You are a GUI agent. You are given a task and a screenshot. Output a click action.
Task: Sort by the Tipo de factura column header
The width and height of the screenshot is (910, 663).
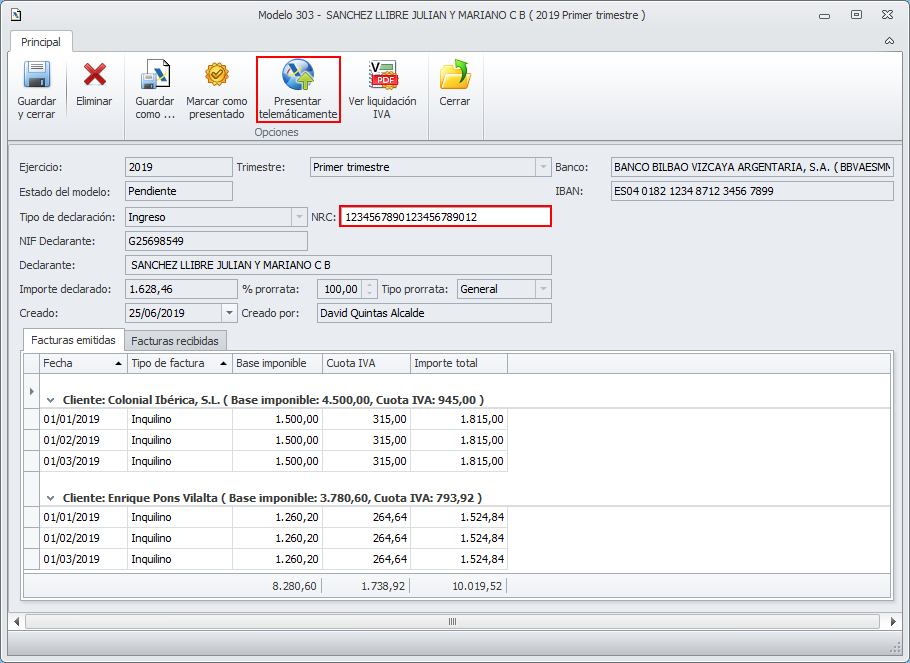click(x=179, y=363)
